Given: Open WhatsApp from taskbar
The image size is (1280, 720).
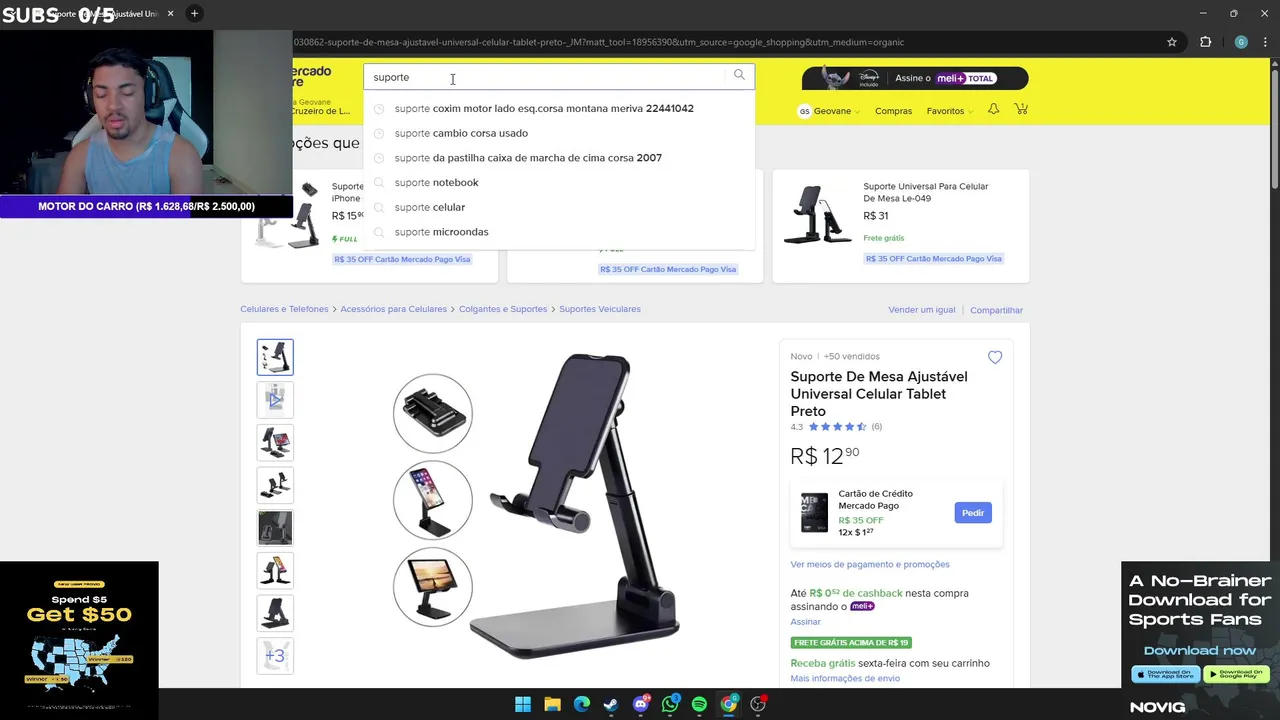Looking at the screenshot, I should (670, 704).
